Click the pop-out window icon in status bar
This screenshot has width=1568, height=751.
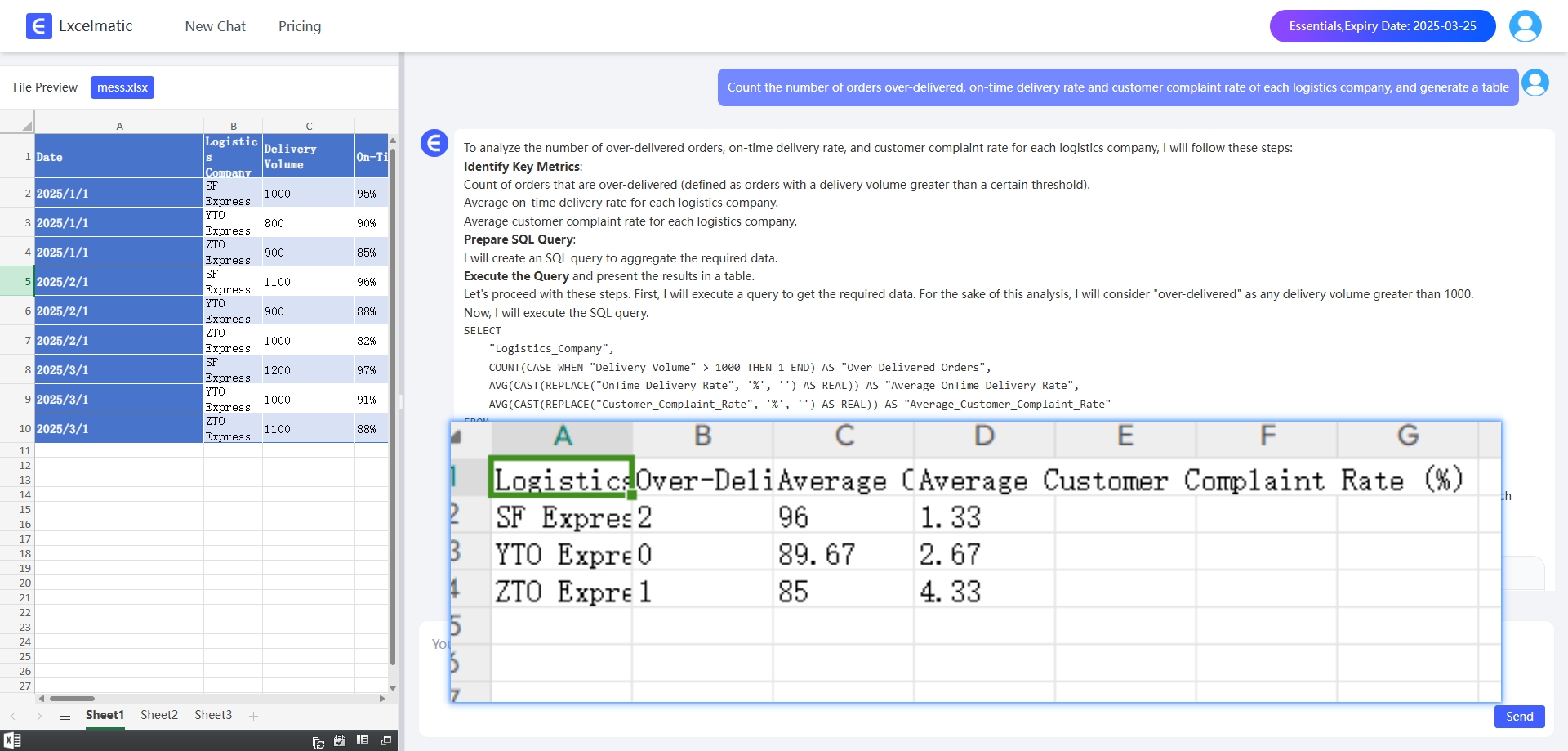click(x=386, y=740)
